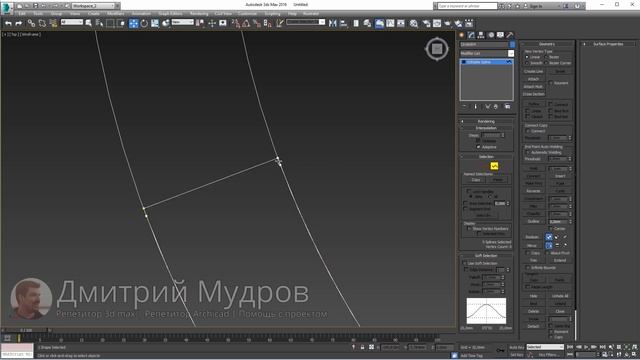The height and width of the screenshot is (360, 640).
Task: Activate the Bind to Space Warp tool
Action: [x=53, y=24]
